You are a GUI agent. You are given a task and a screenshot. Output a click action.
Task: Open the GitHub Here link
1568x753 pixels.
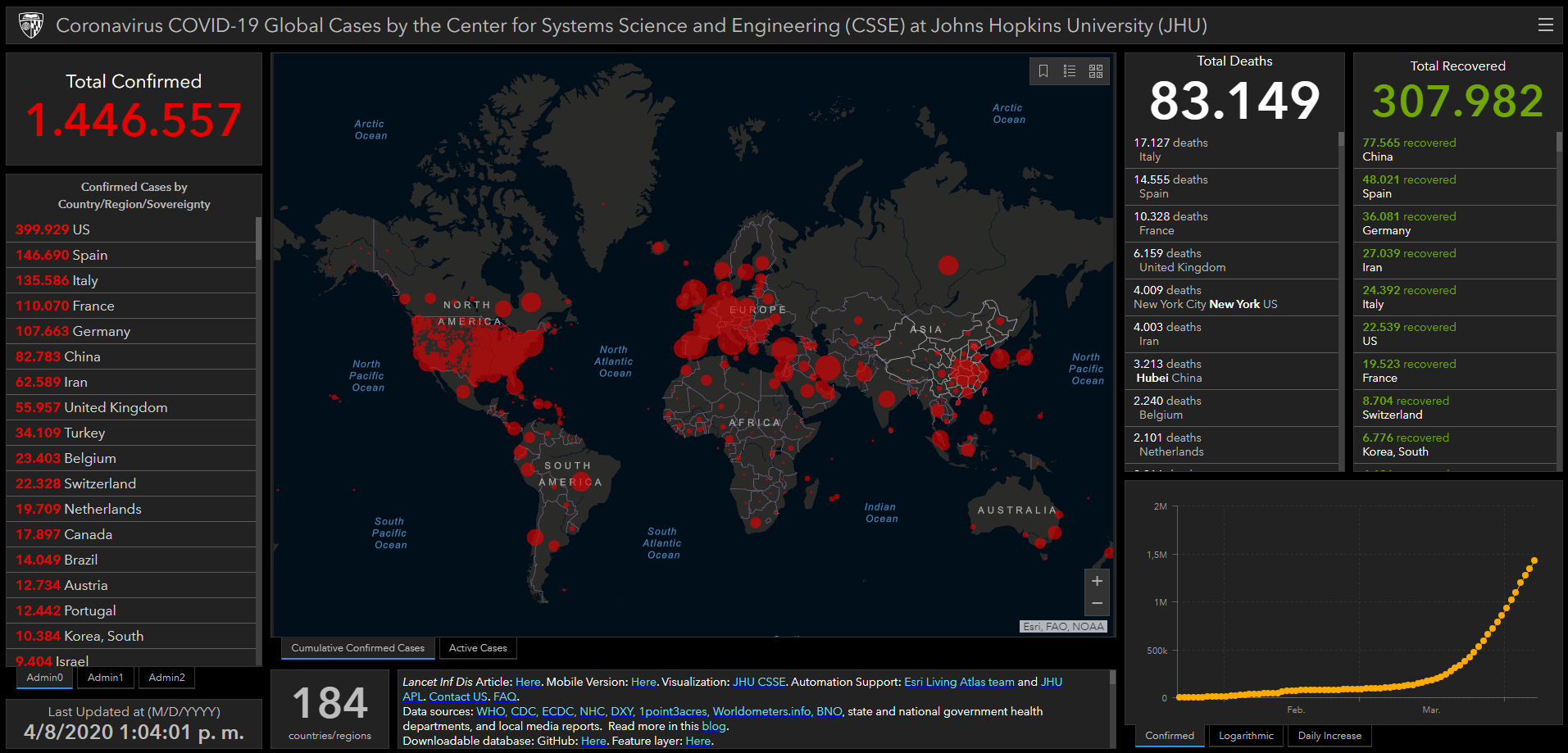tap(593, 742)
